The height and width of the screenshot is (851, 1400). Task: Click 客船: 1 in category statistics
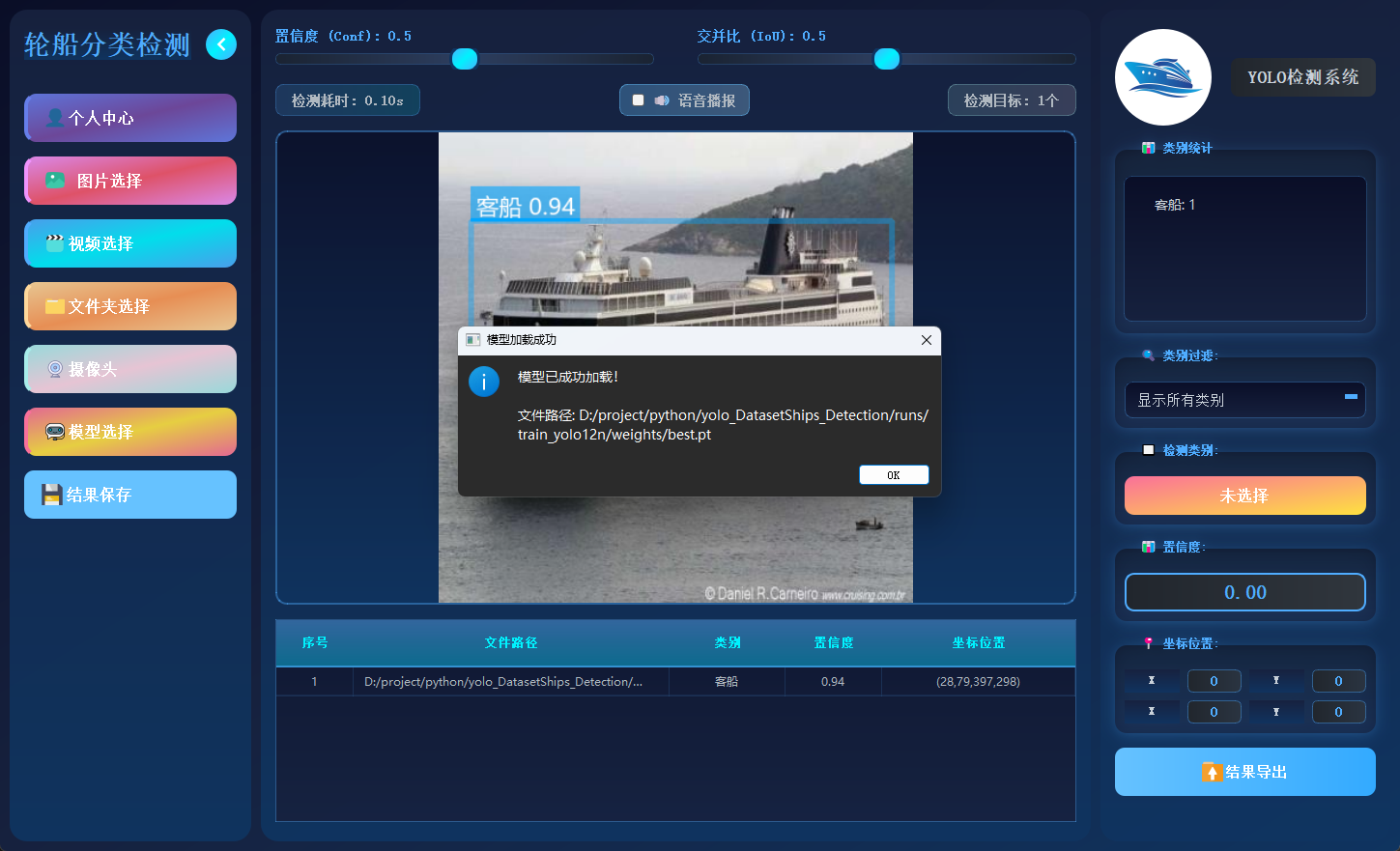point(1175,205)
